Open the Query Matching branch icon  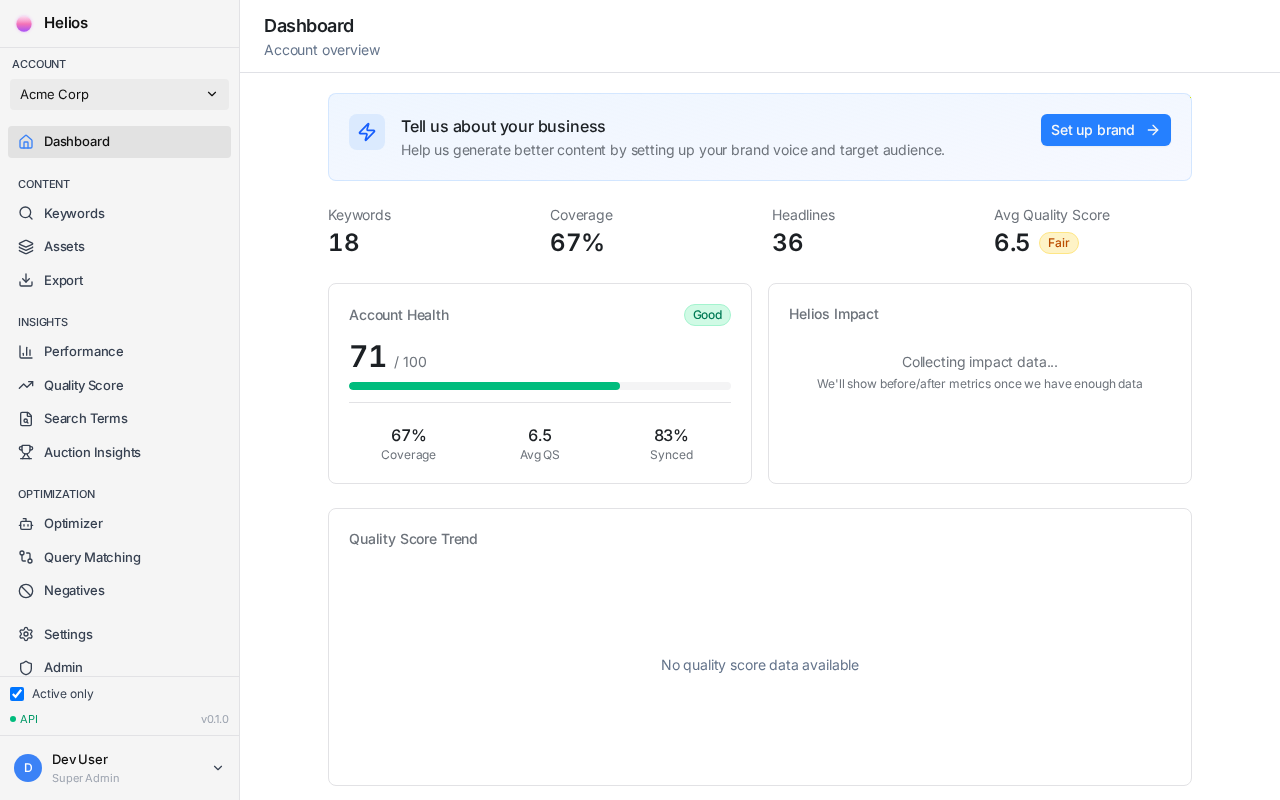(x=26, y=557)
